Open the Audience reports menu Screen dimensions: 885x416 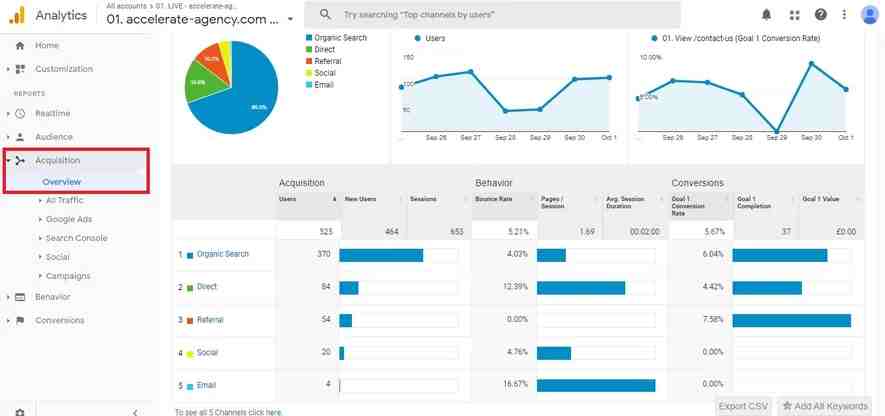54,137
